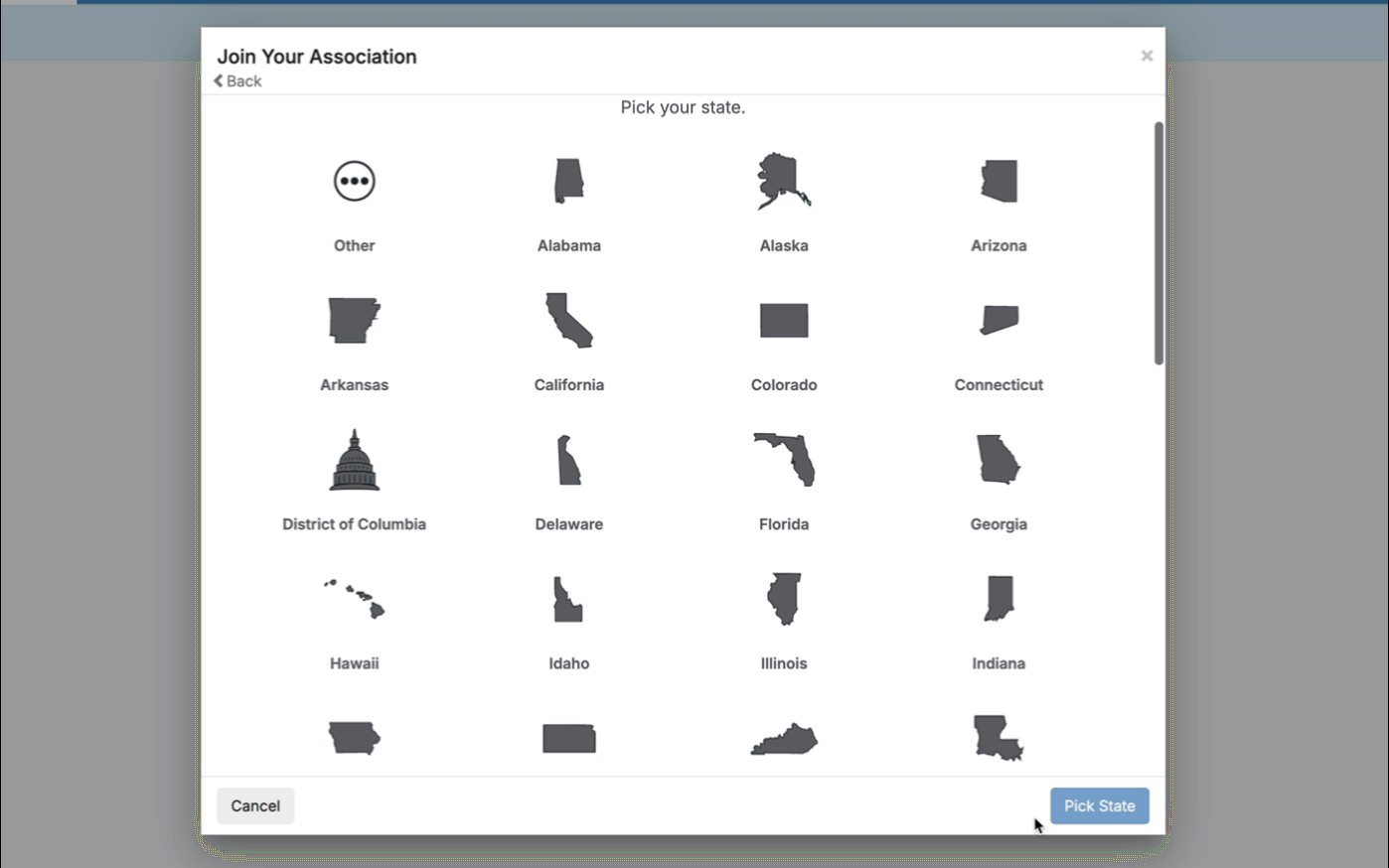This screenshot has height=868, width=1389.
Task: Click the Connecticut state label
Action: [x=999, y=385]
